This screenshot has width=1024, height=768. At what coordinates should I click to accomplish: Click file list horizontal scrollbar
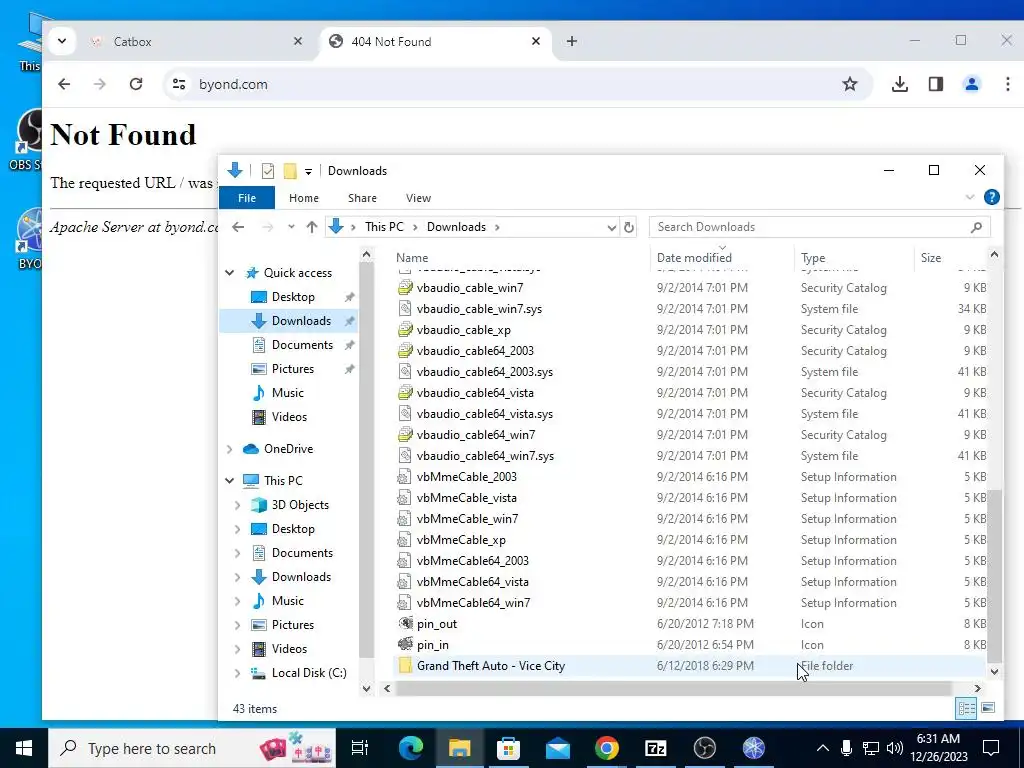pyautogui.click(x=673, y=688)
